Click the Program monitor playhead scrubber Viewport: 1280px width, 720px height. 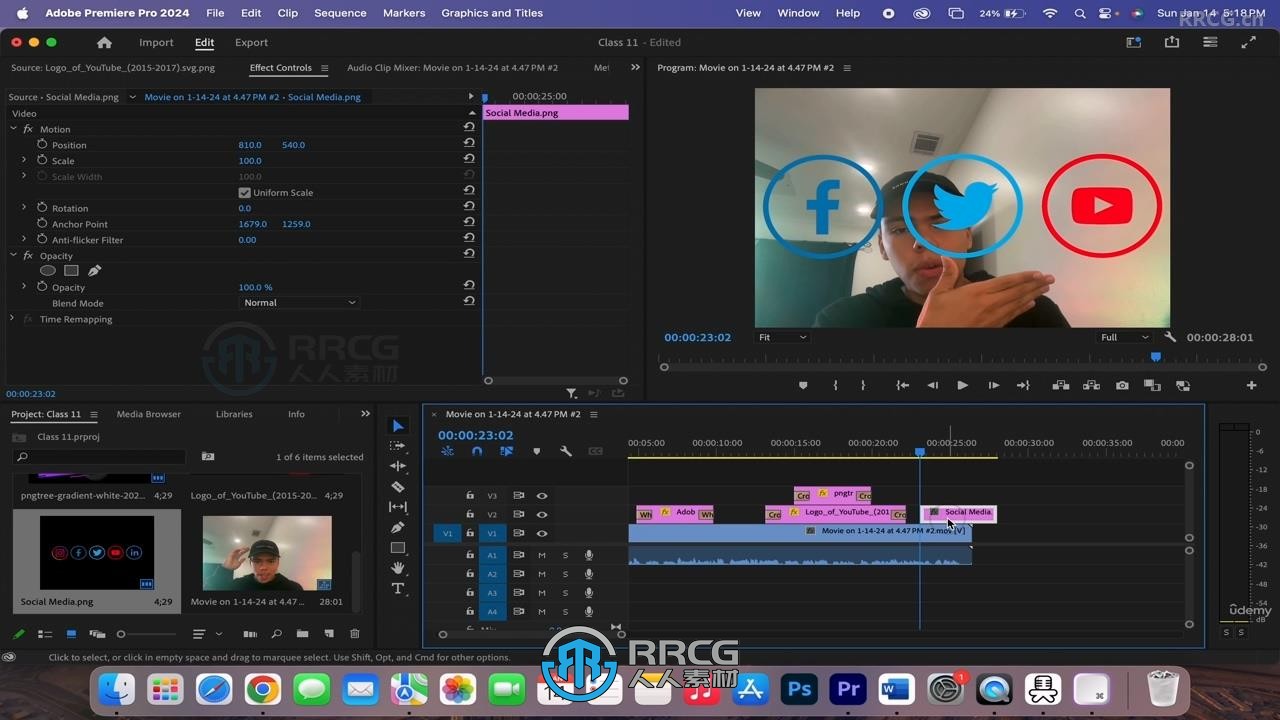pyautogui.click(x=1156, y=357)
